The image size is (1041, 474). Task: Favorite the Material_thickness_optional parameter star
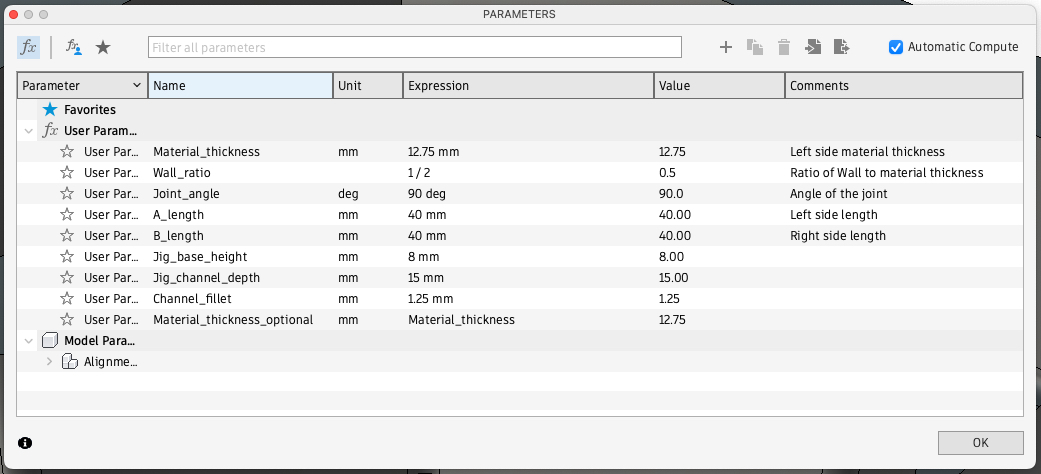66,319
